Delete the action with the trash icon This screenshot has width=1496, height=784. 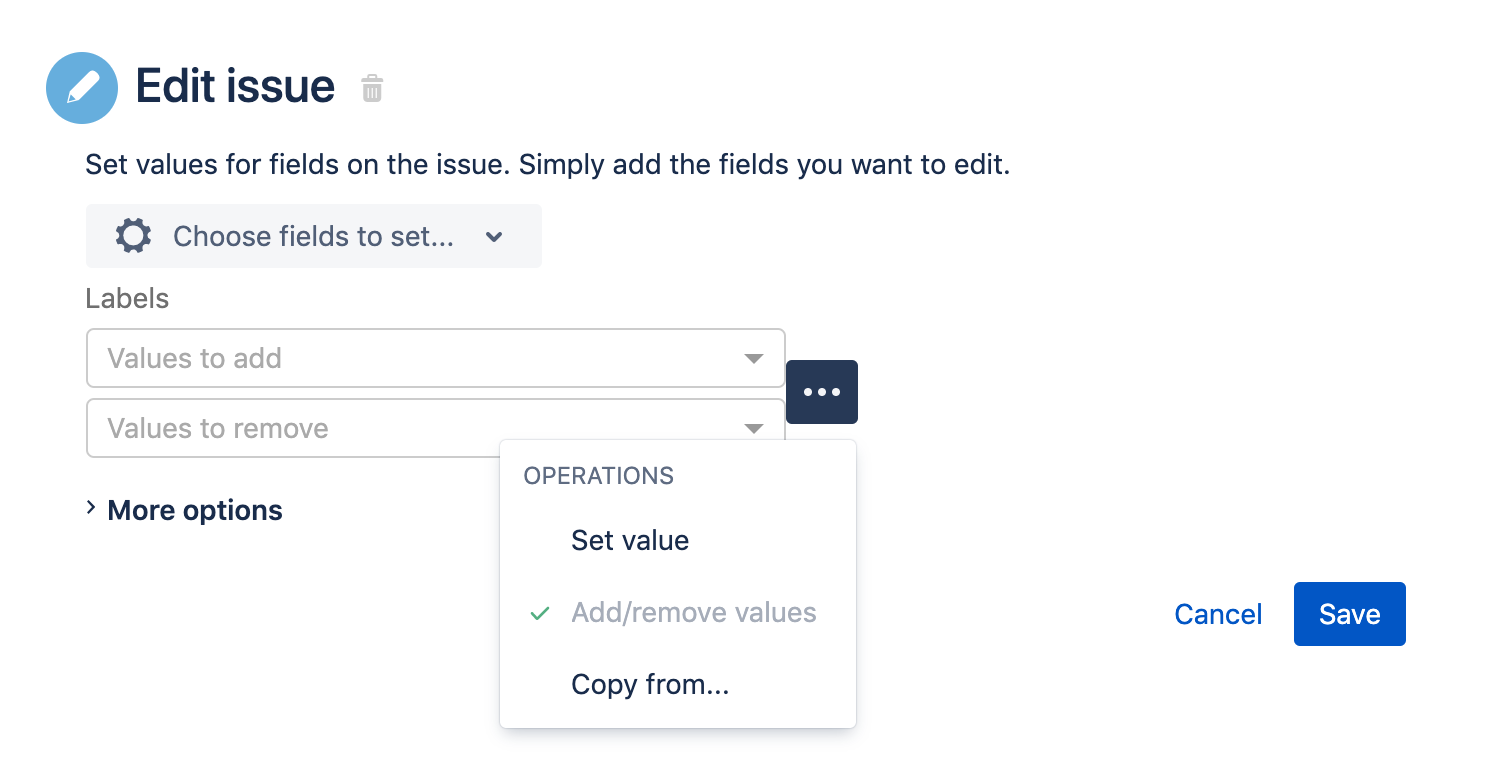(372, 89)
